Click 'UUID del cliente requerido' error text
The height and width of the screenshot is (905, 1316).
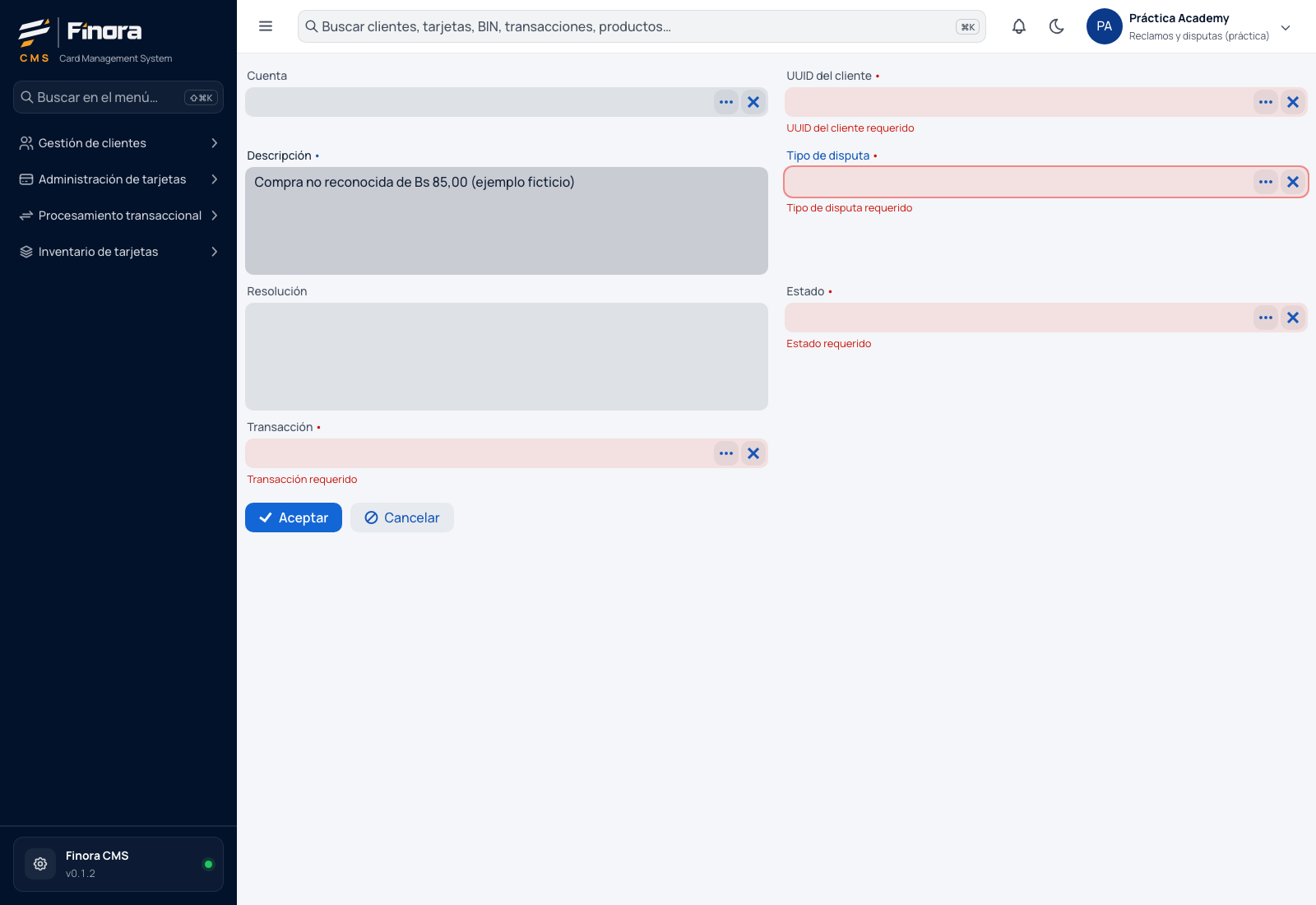(x=850, y=128)
